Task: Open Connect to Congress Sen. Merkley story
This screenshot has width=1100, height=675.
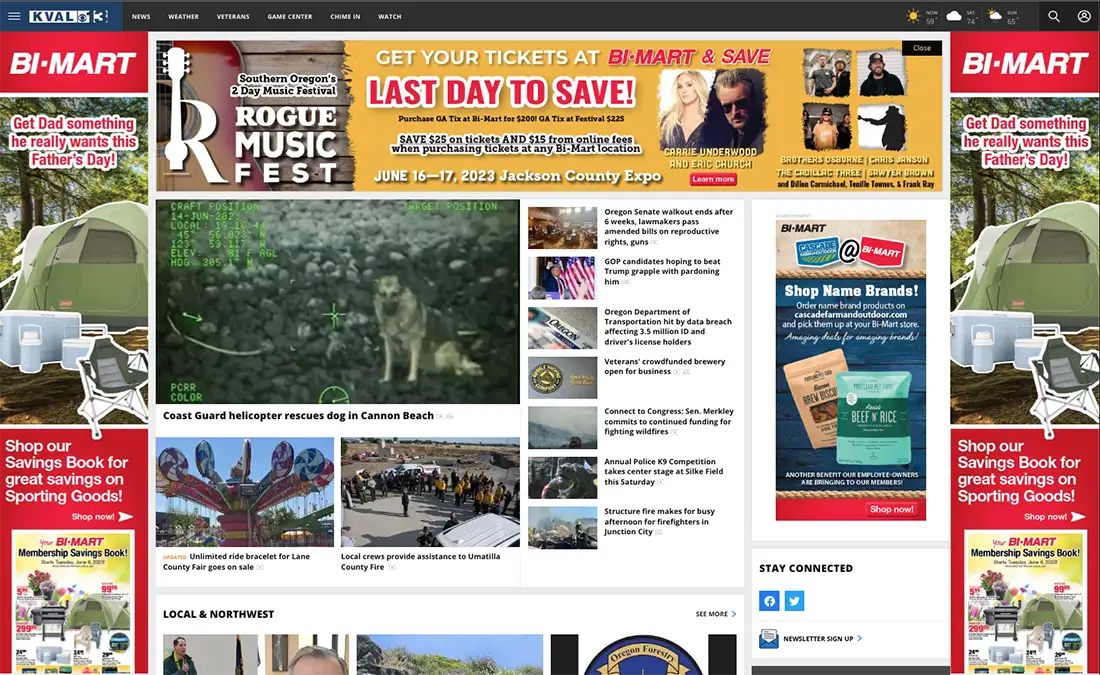Action: click(x=669, y=421)
